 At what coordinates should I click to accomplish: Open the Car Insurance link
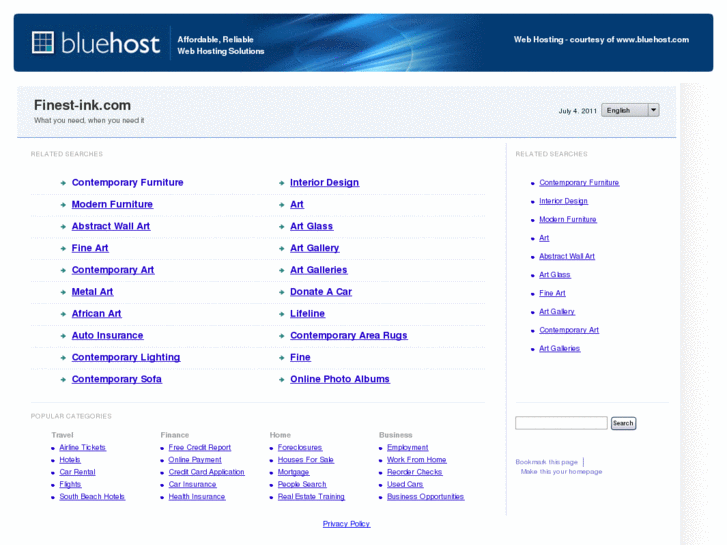(192, 484)
